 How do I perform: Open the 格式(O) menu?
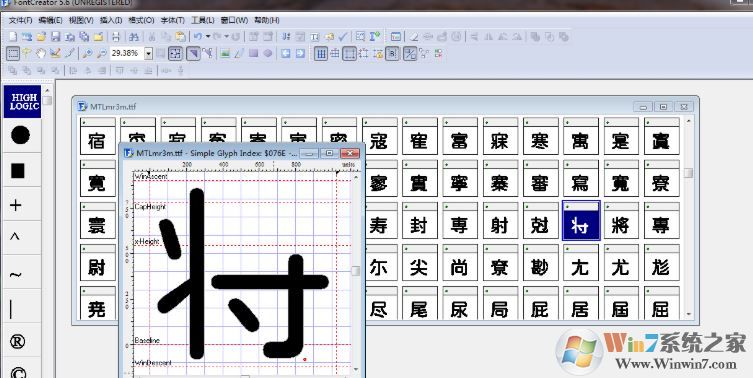(x=141, y=20)
